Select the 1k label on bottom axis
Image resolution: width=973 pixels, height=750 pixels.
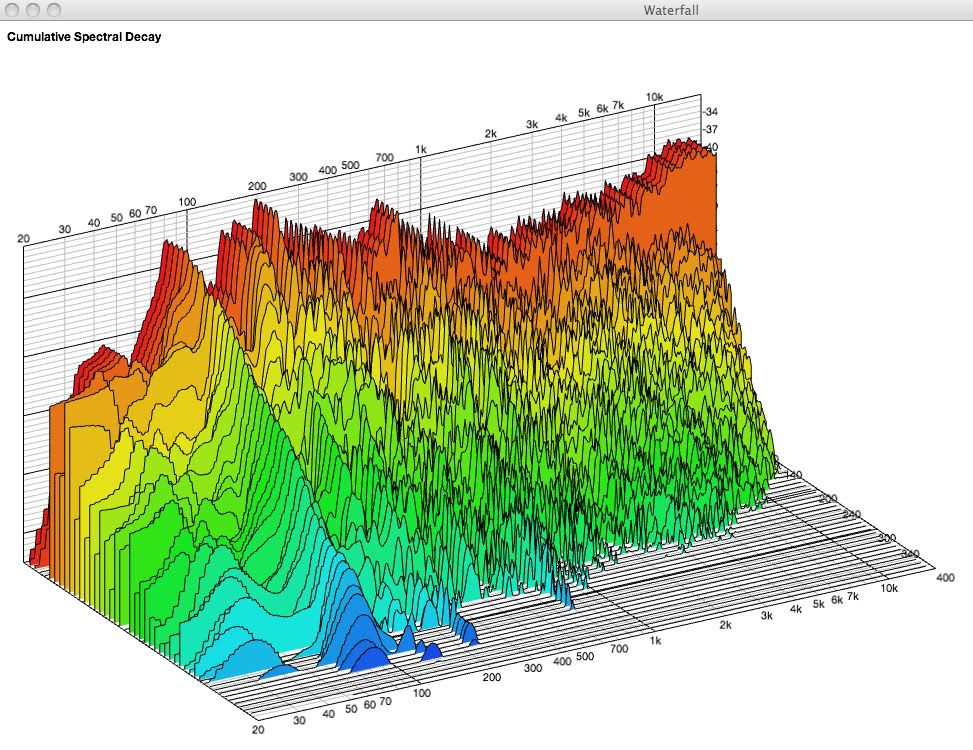pos(657,640)
